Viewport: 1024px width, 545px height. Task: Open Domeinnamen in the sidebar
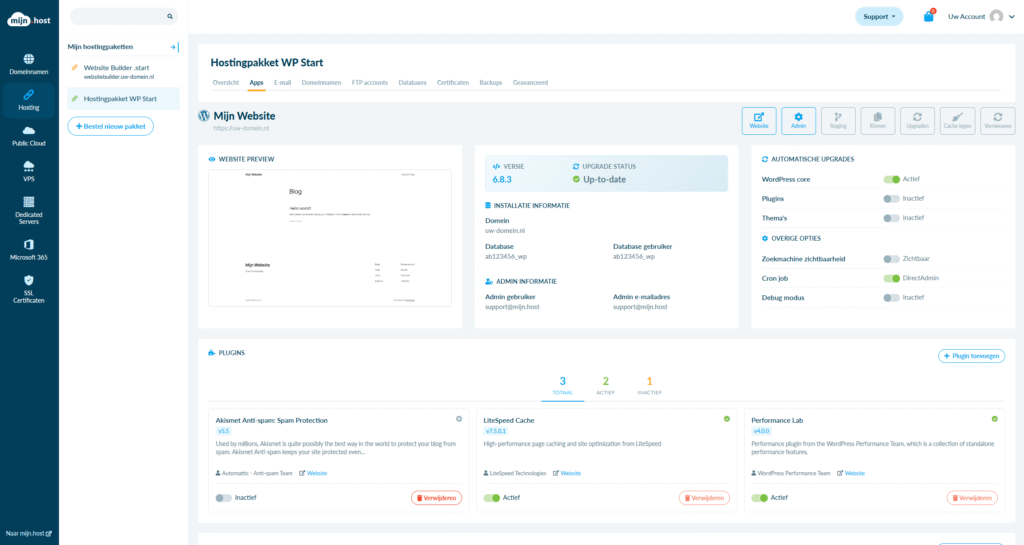click(x=28, y=63)
